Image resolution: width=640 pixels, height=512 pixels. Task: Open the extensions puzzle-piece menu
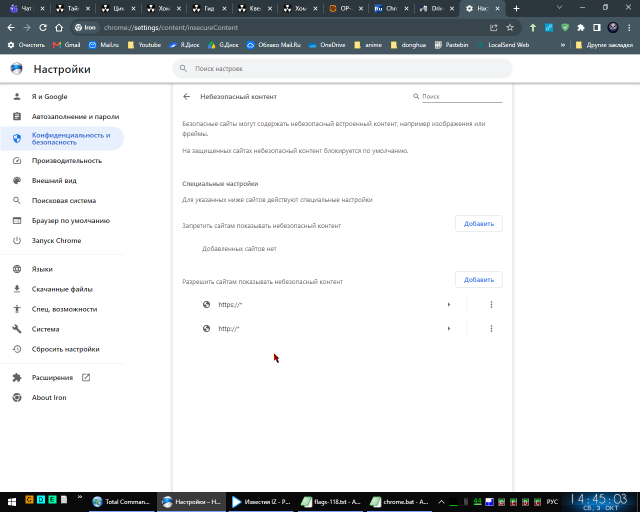[581, 27]
